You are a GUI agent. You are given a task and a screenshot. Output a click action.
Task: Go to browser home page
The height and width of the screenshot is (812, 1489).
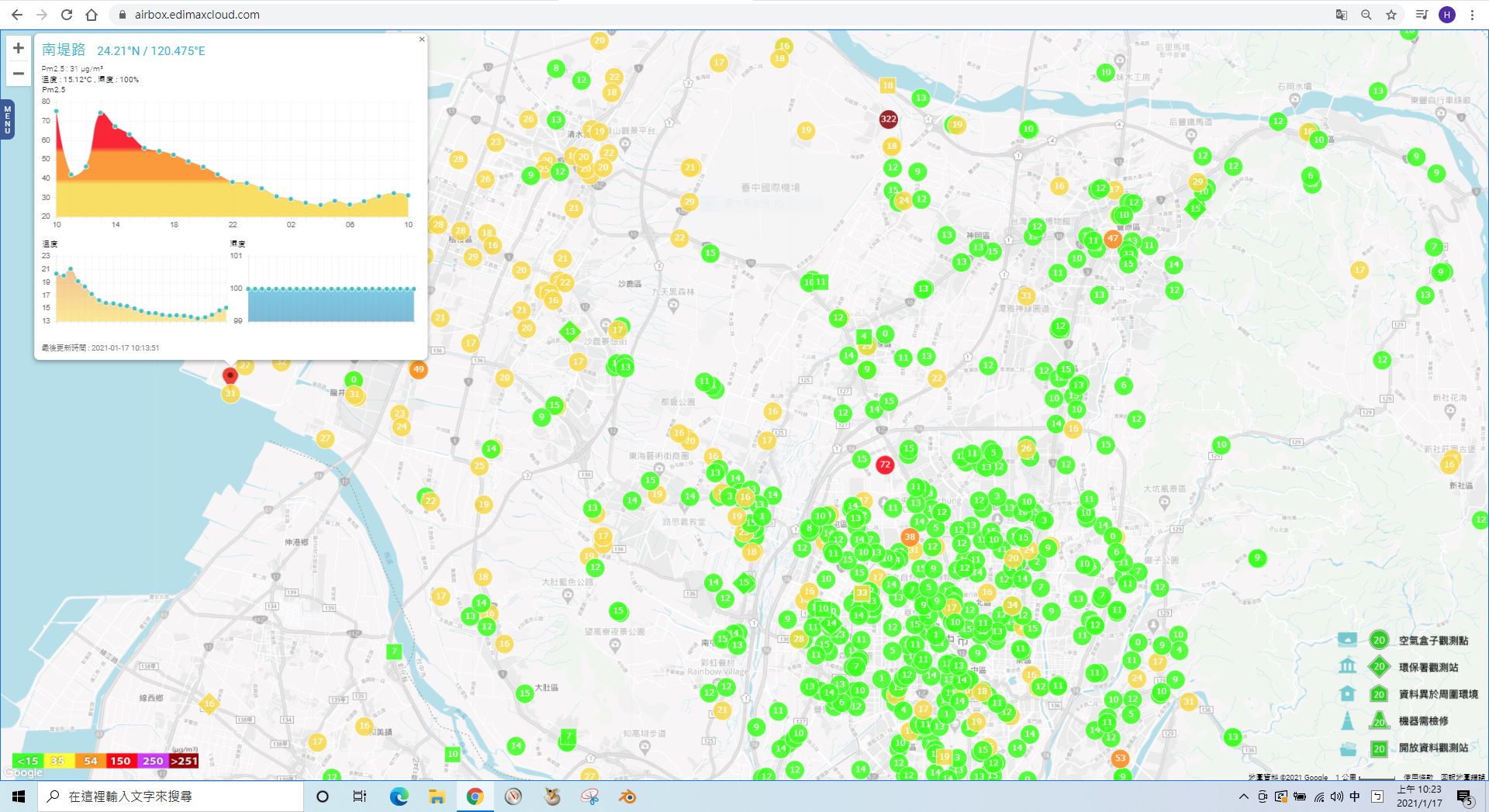point(92,15)
